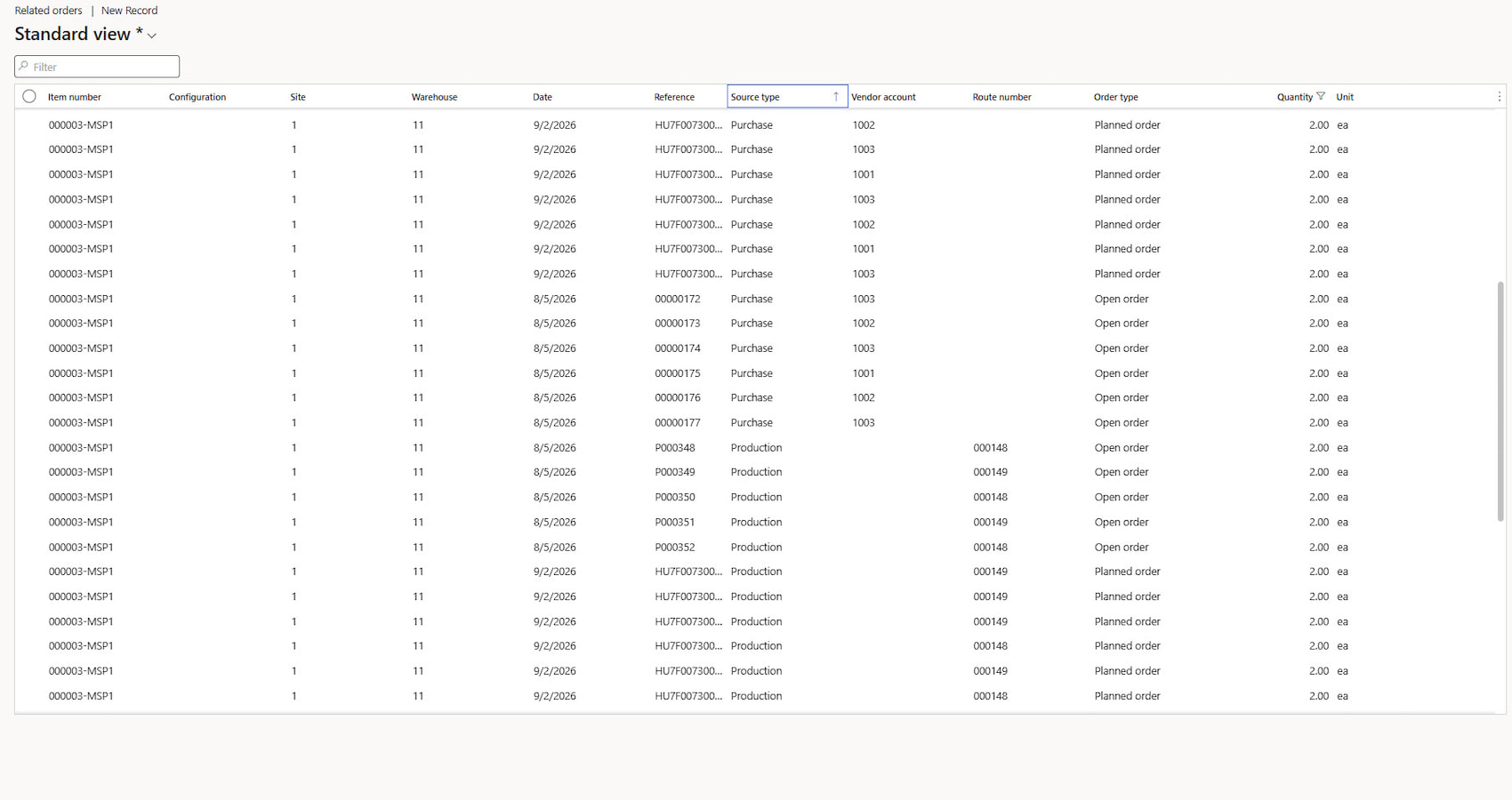Select production reference P000352
This screenshot has height=800, width=1512.
pyautogui.click(x=675, y=547)
